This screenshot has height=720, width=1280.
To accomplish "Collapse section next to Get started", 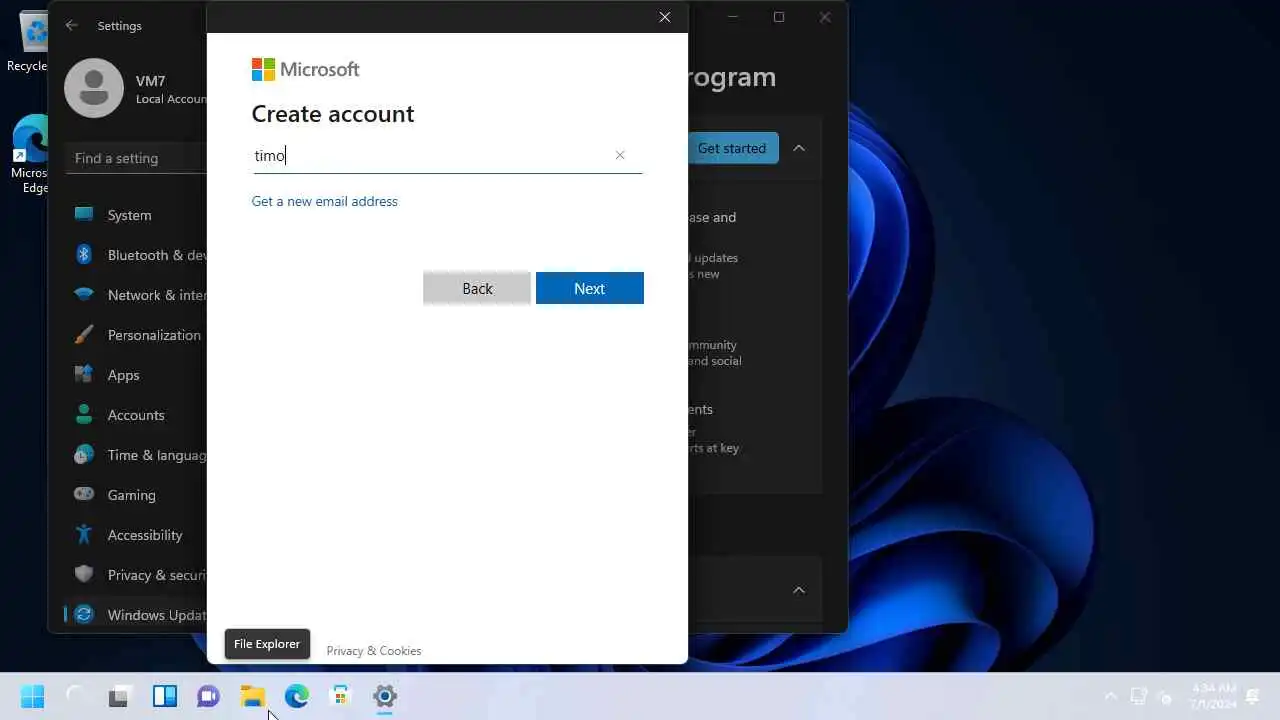I will tap(799, 148).
